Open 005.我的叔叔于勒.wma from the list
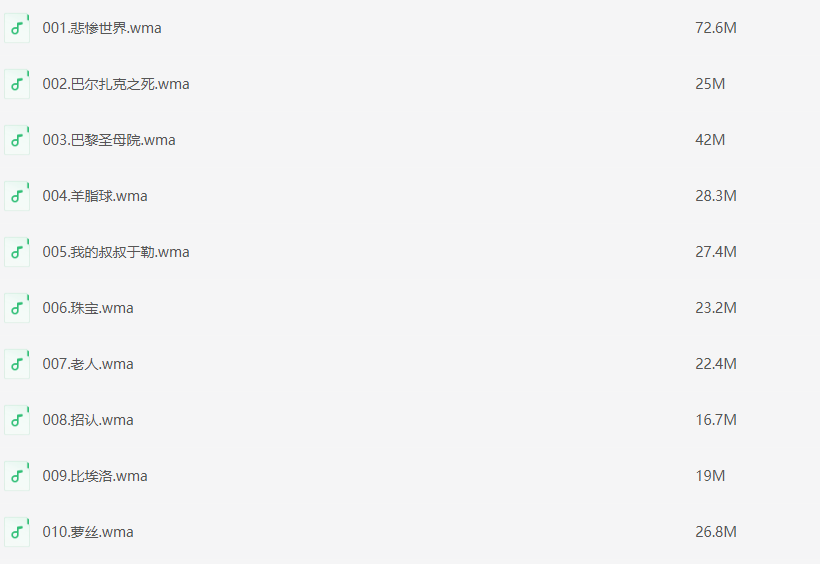 pos(116,252)
